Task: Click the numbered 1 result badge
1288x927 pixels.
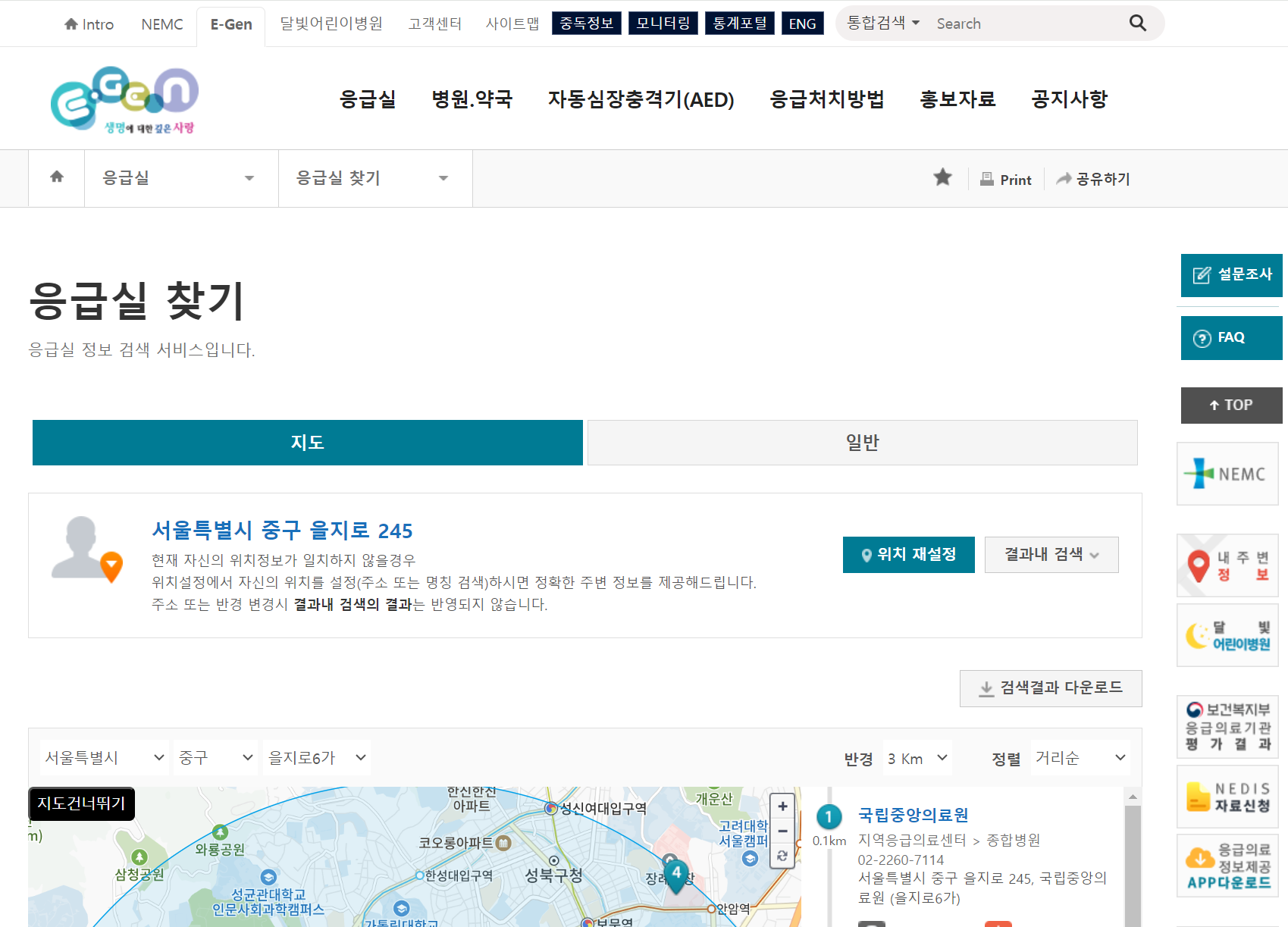Action: (x=829, y=816)
